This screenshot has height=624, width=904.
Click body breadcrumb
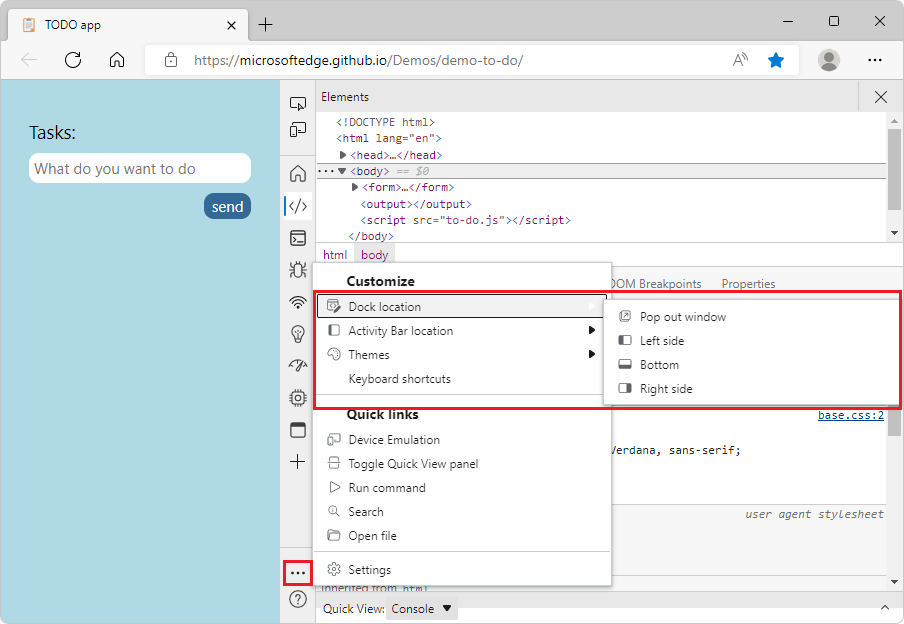375,255
